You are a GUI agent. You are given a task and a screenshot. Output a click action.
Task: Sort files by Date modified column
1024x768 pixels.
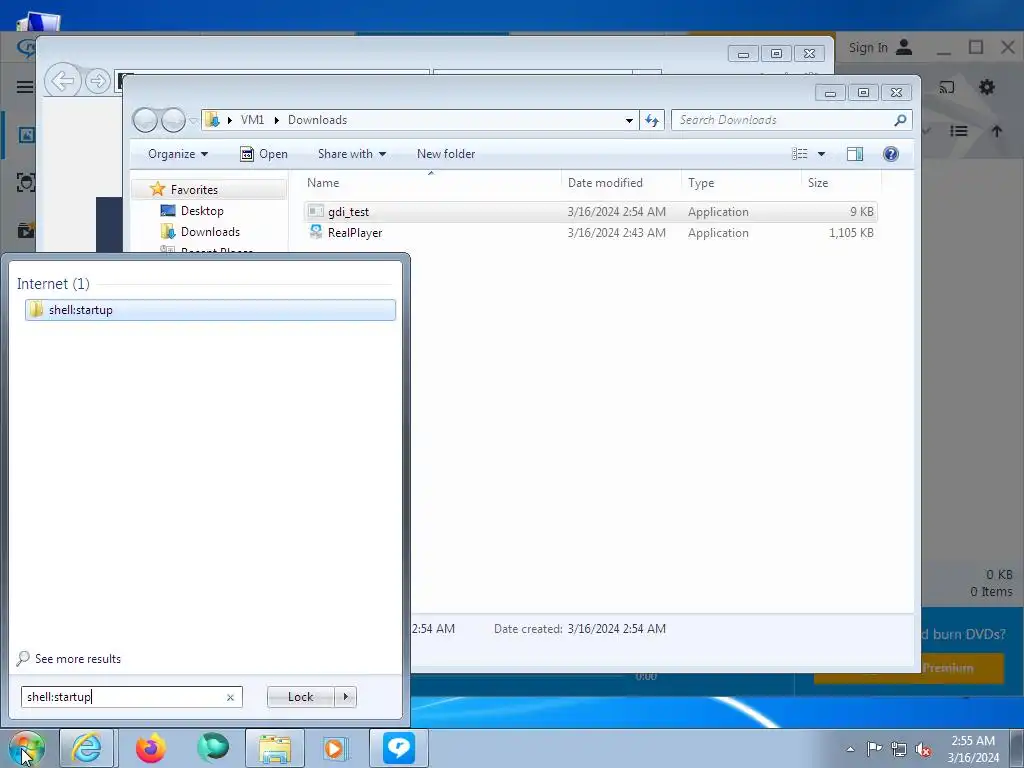tap(620, 183)
